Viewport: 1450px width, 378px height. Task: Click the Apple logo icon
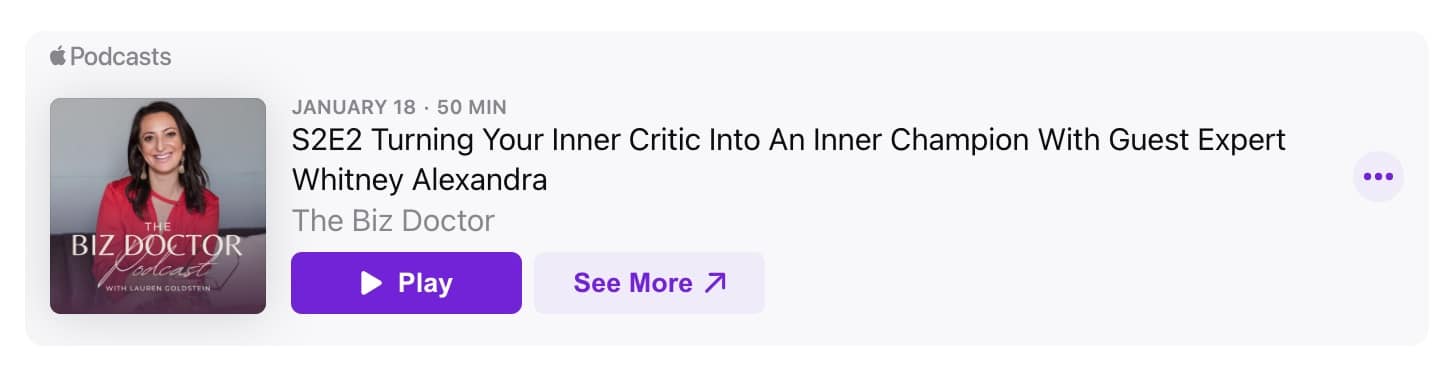pyautogui.click(x=58, y=56)
